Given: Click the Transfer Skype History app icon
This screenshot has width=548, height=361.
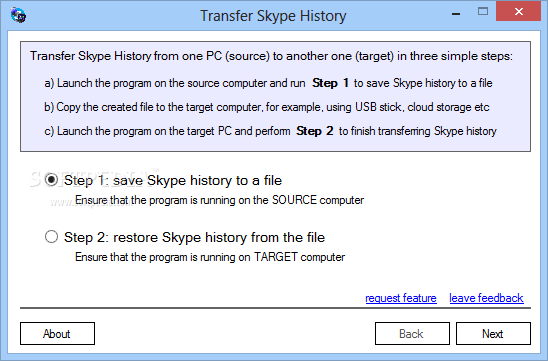Looking at the screenshot, I should [x=18, y=15].
